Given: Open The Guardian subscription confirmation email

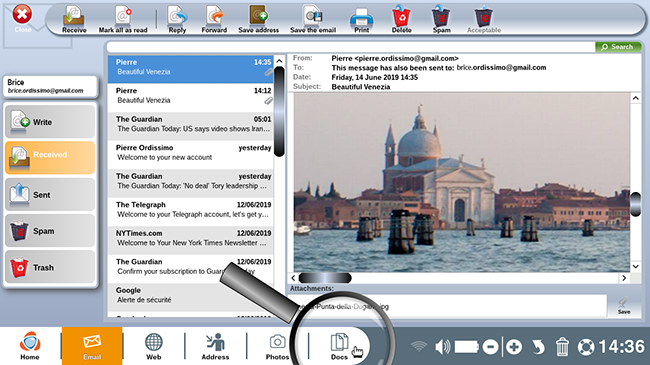Looking at the screenshot, I should tap(191, 269).
